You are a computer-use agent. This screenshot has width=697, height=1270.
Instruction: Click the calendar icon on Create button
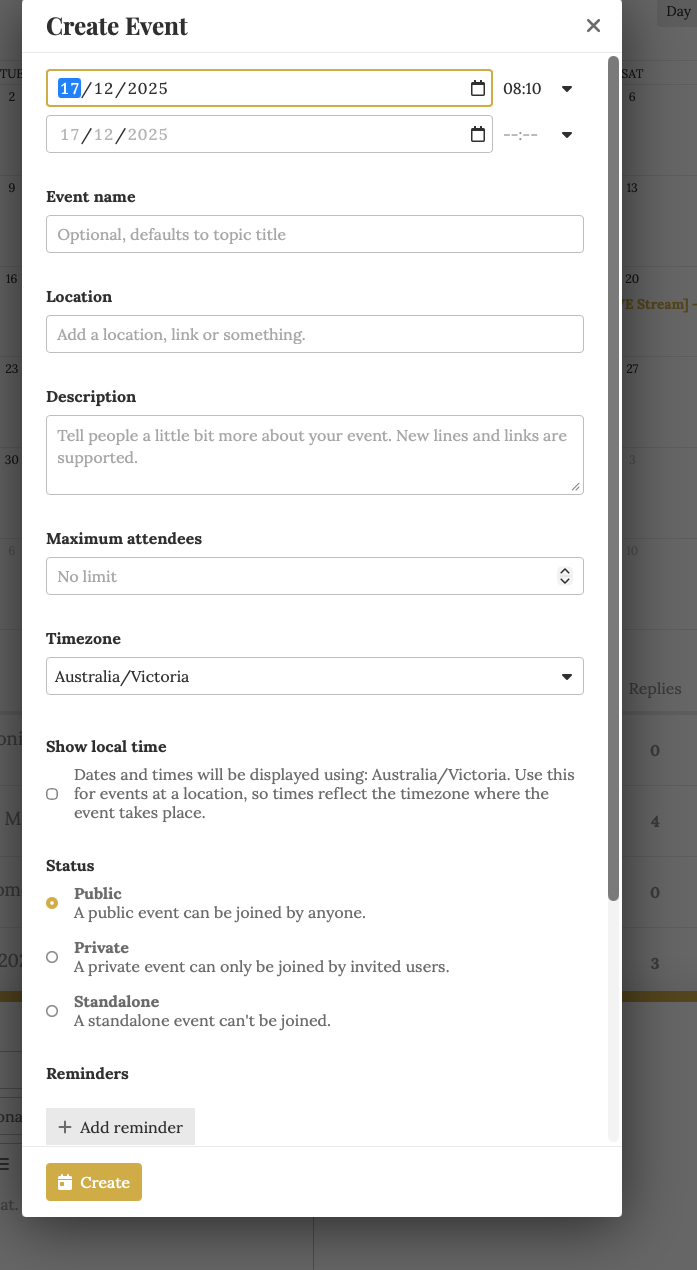coord(65,1182)
